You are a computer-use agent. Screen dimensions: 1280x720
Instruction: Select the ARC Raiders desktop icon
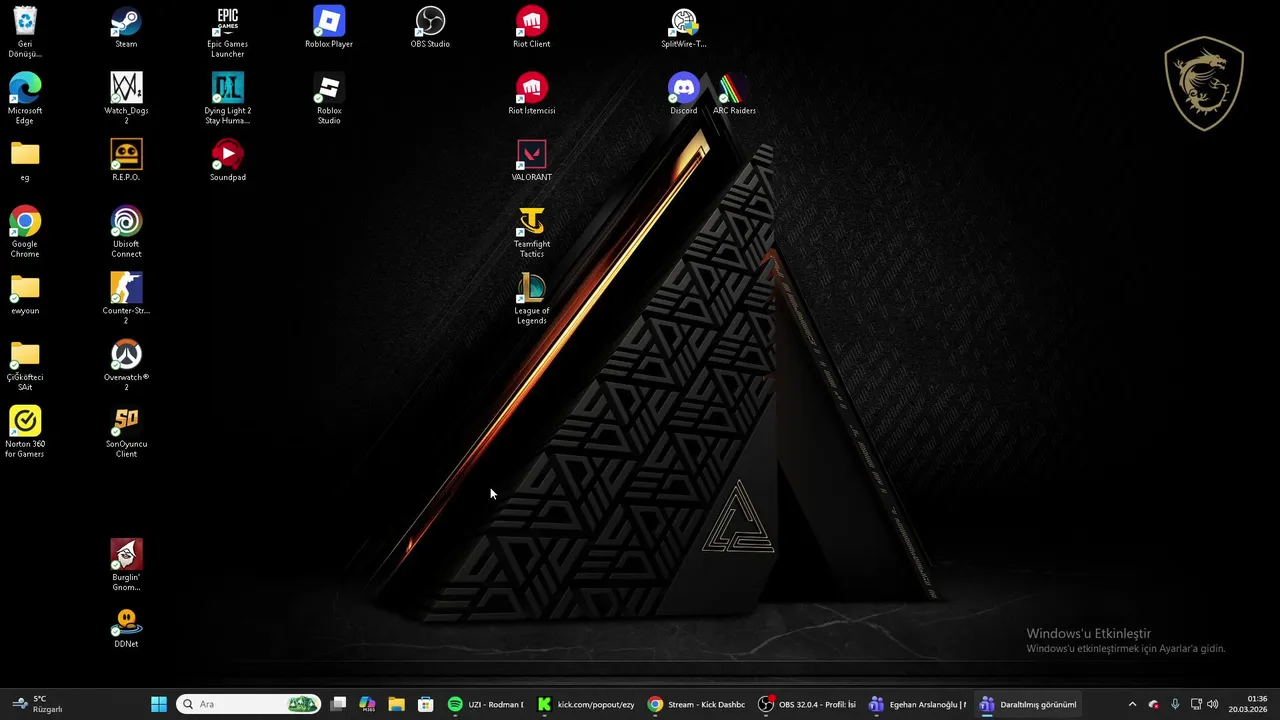[x=734, y=93]
